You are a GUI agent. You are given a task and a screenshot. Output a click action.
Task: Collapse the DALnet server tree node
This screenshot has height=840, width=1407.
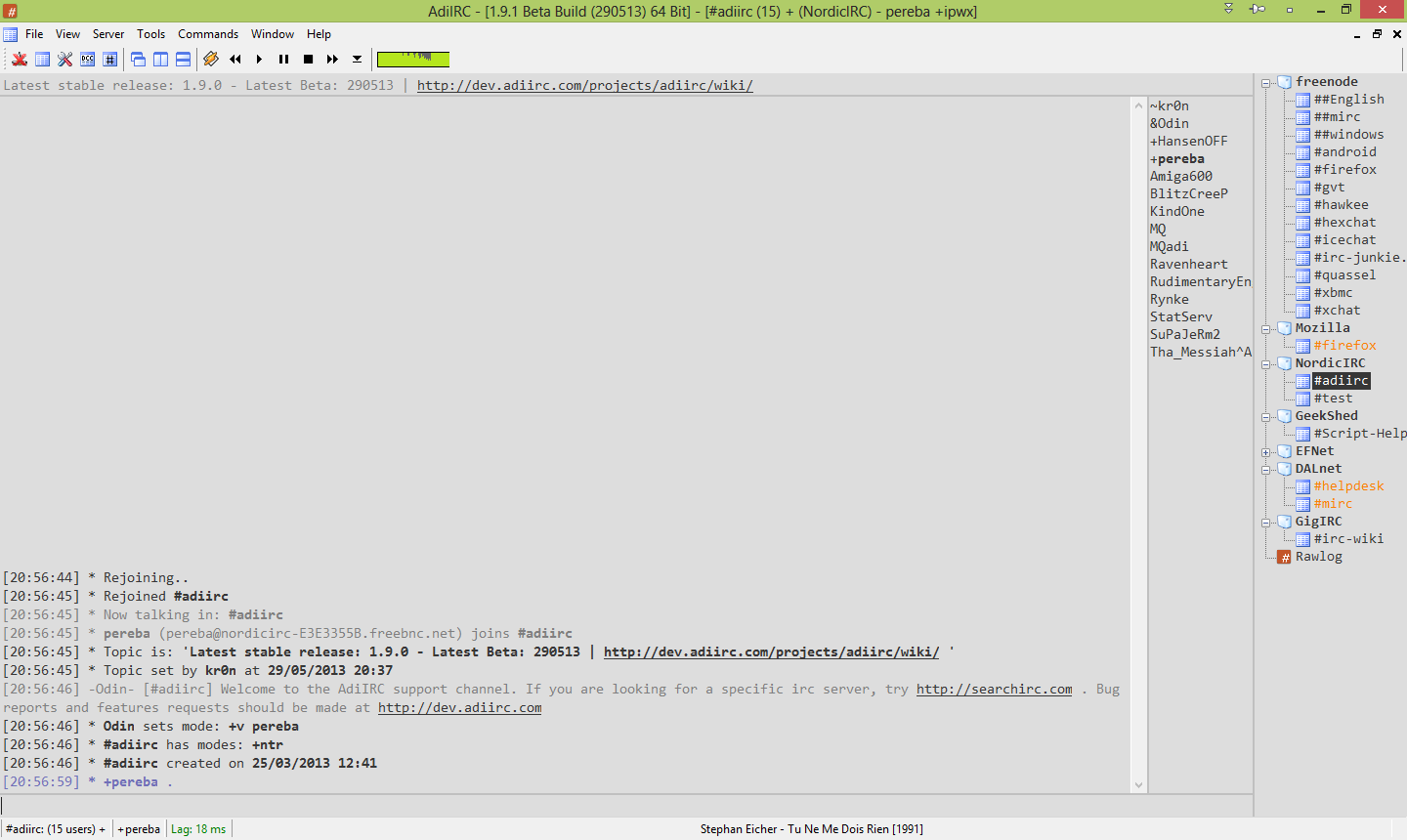tap(1266, 470)
